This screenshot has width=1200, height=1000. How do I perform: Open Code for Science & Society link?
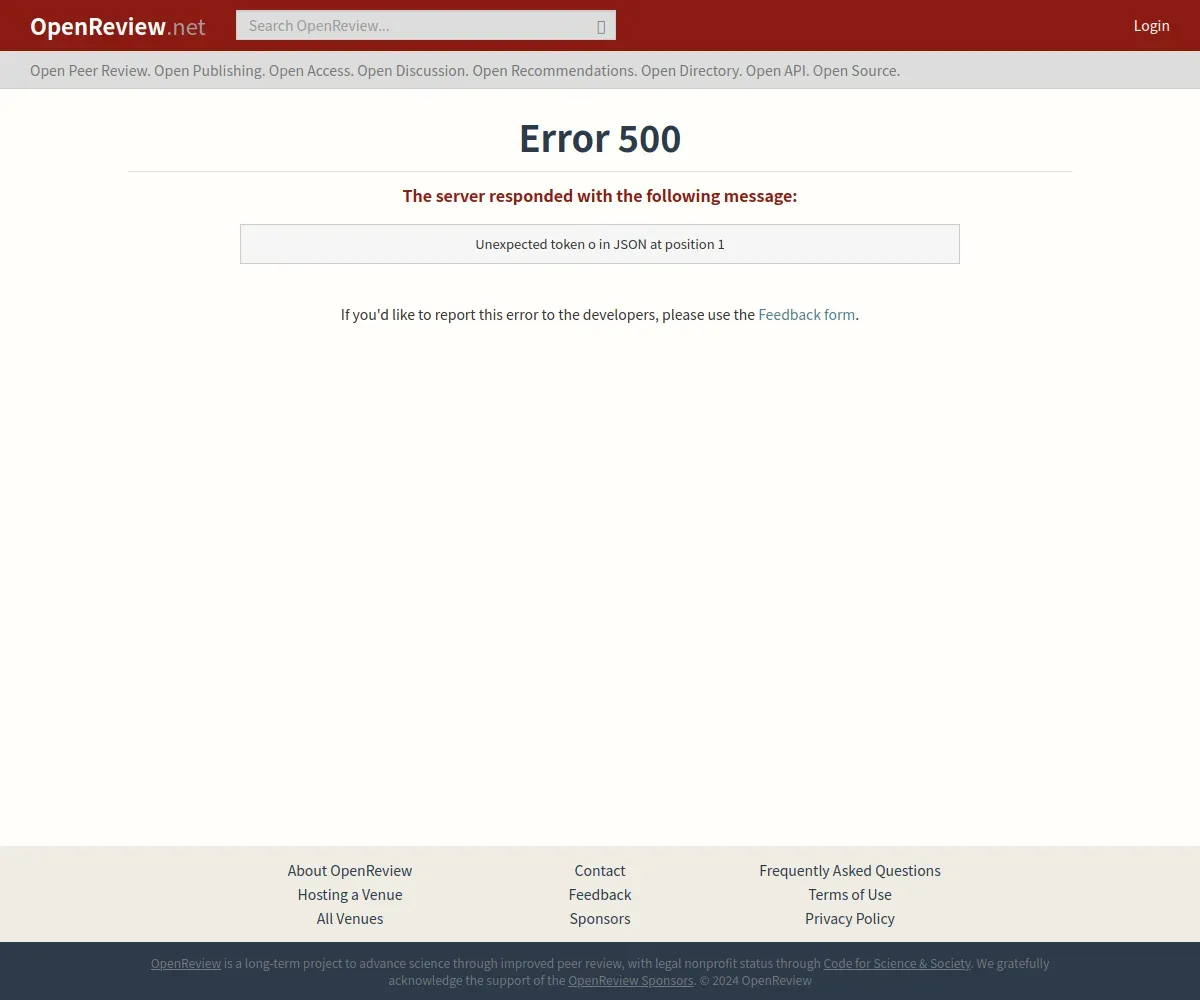coord(897,963)
